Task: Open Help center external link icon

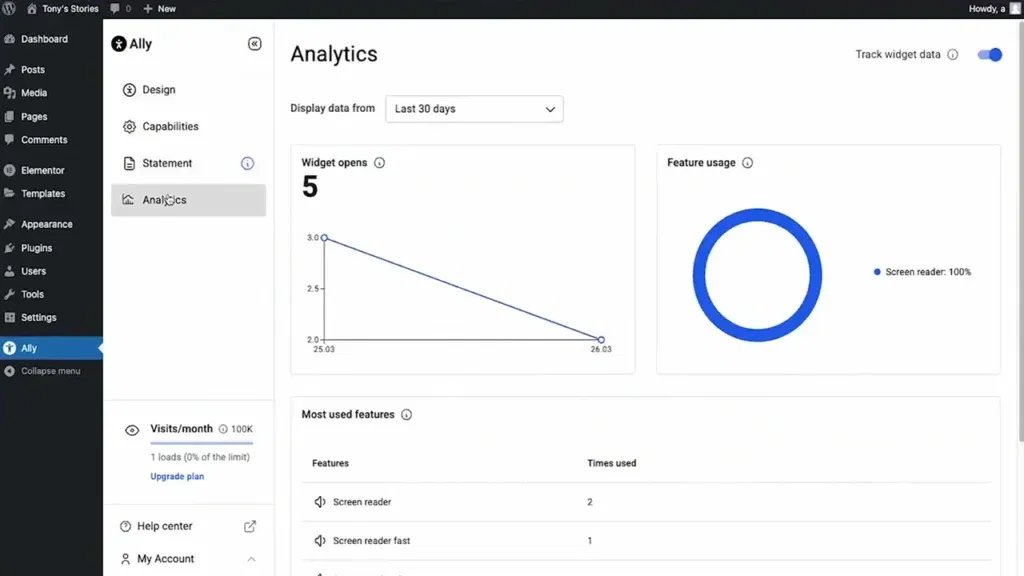Action: (250, 526)
